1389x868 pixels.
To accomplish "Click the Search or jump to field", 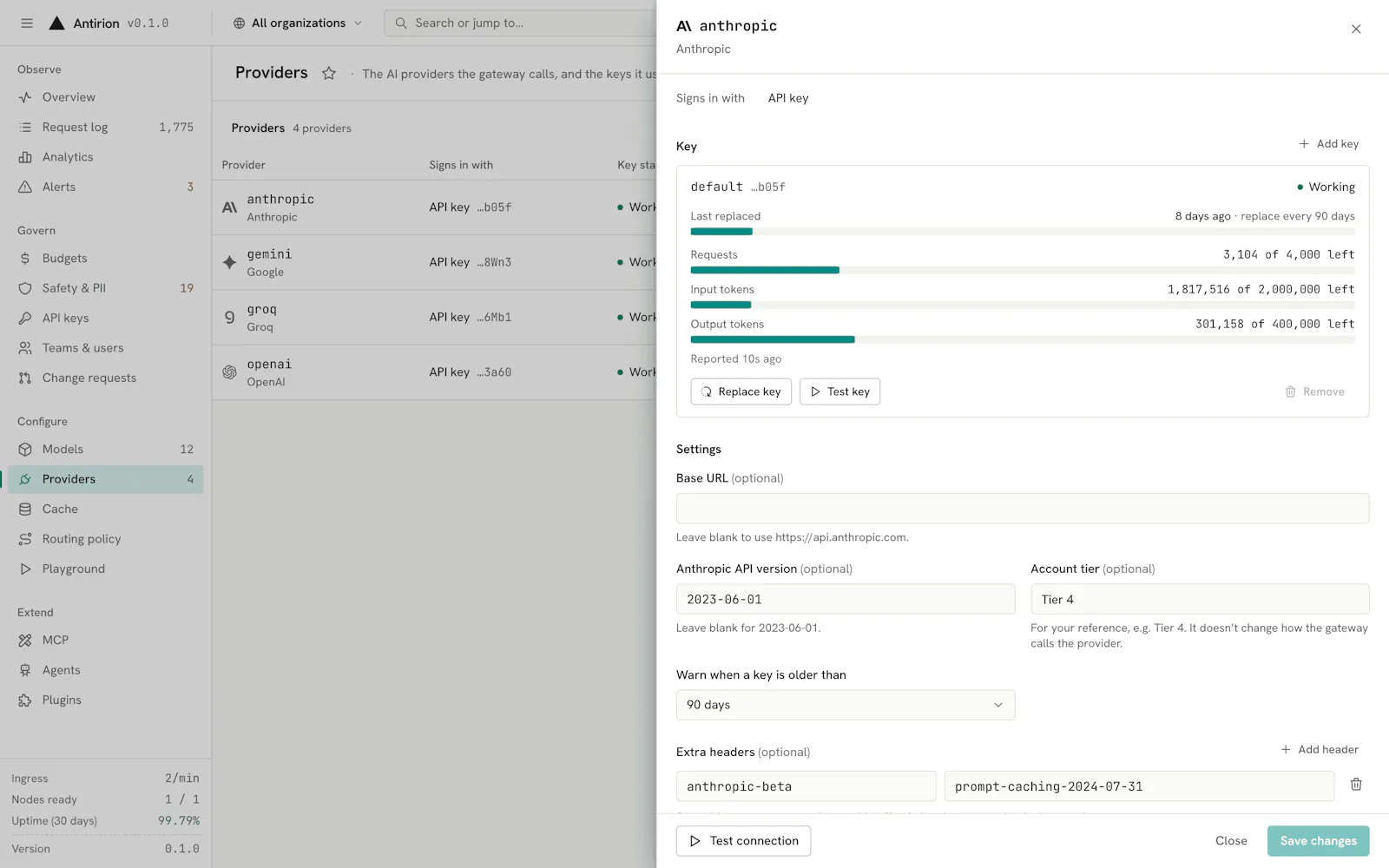I will 521,23.
